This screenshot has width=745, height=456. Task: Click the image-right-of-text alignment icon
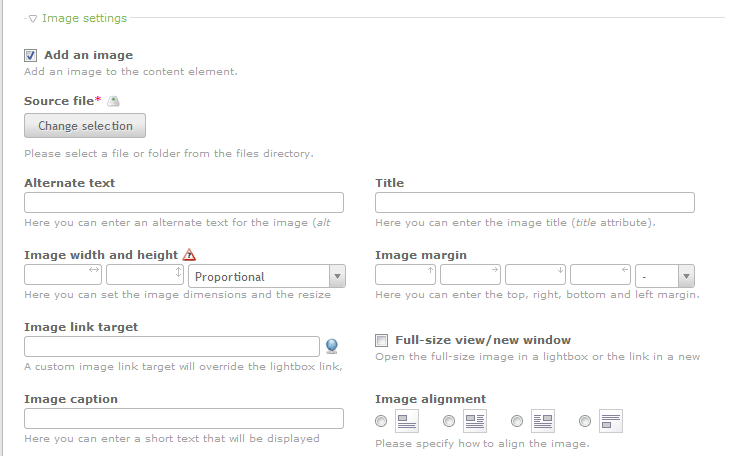click(543, 421)
